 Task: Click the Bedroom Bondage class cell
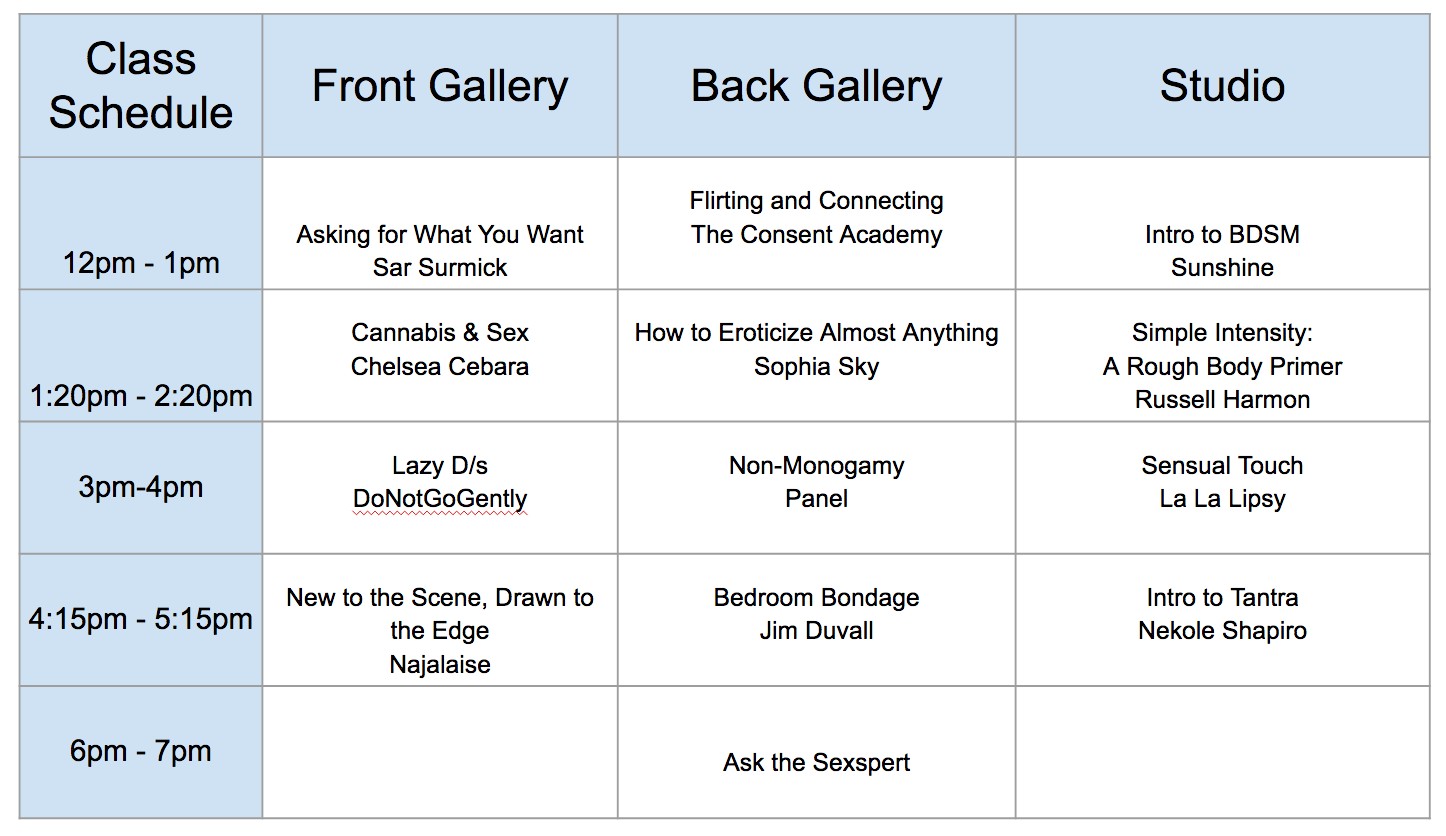pyautogui.click(x=816, y=614)
